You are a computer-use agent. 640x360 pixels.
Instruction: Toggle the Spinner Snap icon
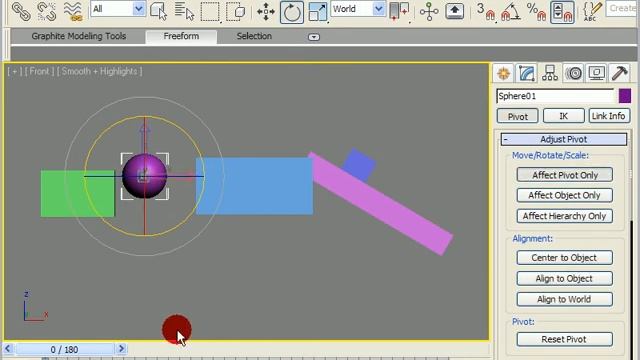562,12
